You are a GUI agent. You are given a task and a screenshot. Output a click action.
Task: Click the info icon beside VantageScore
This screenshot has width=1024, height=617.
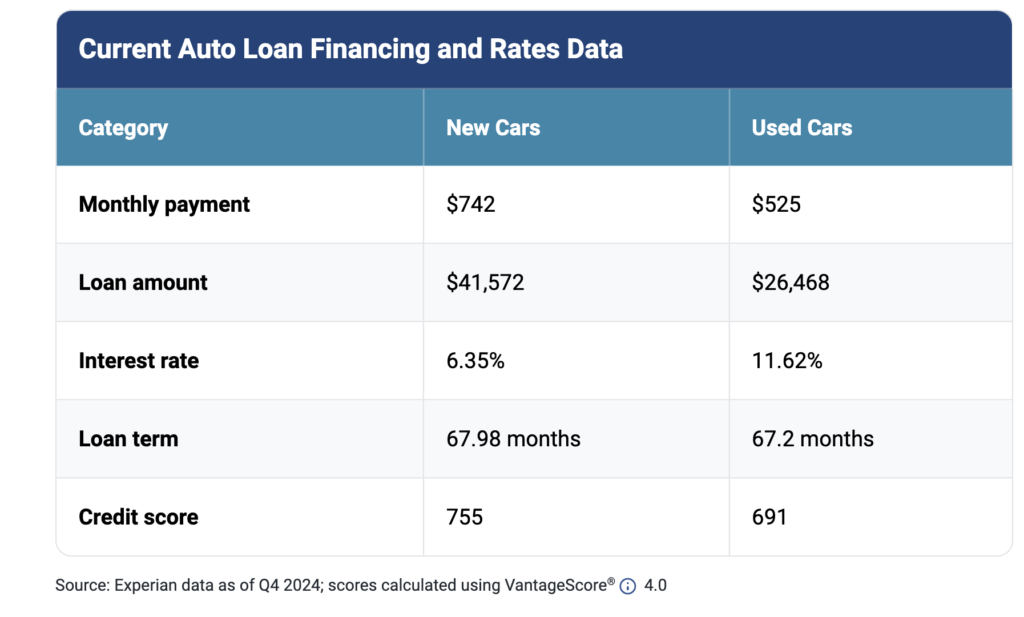coord(628,586)
